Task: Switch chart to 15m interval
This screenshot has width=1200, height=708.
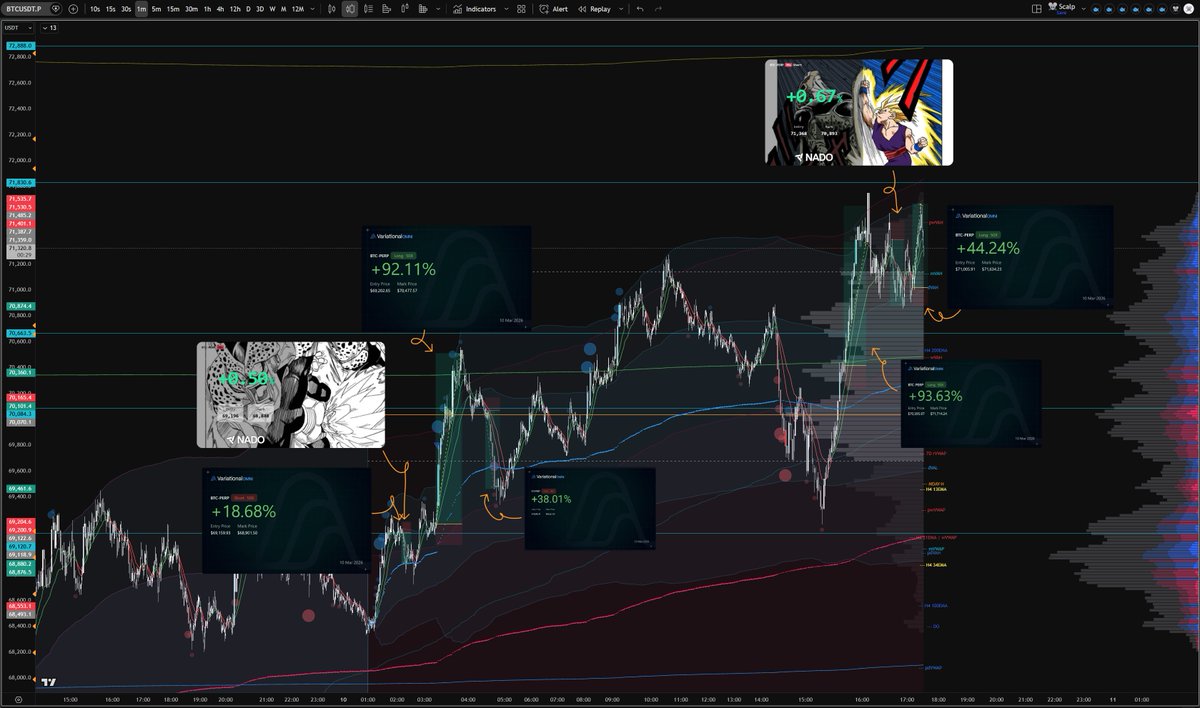Action: pos(173,9)
